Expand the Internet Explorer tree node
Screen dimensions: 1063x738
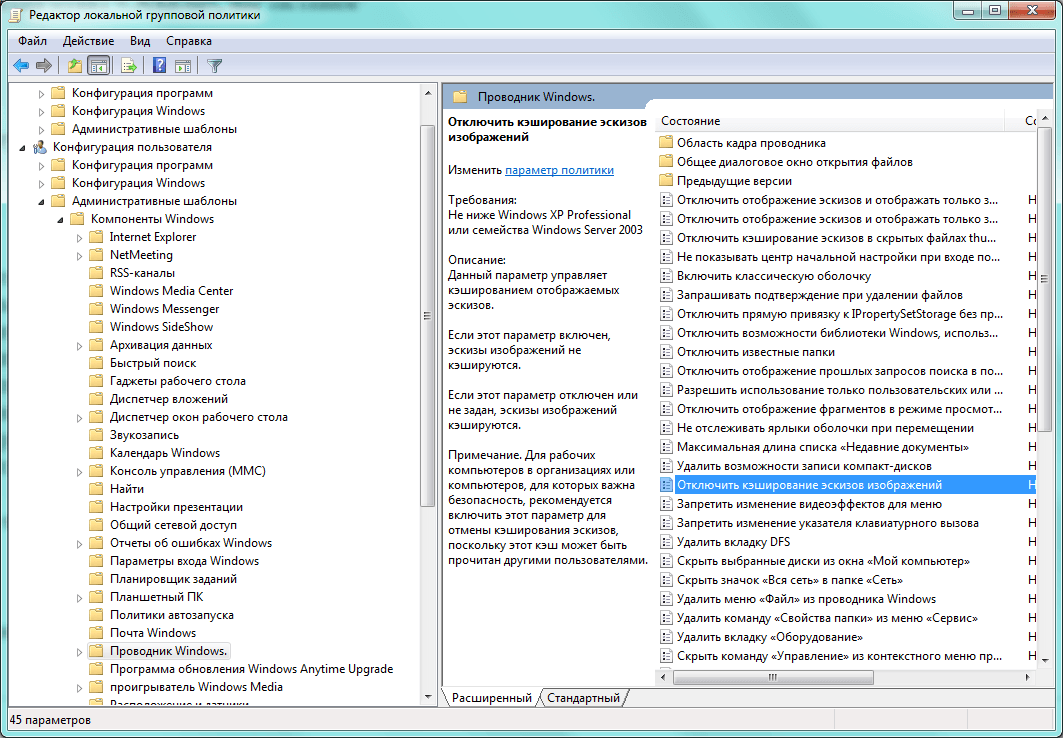click(x=79, y=238)
